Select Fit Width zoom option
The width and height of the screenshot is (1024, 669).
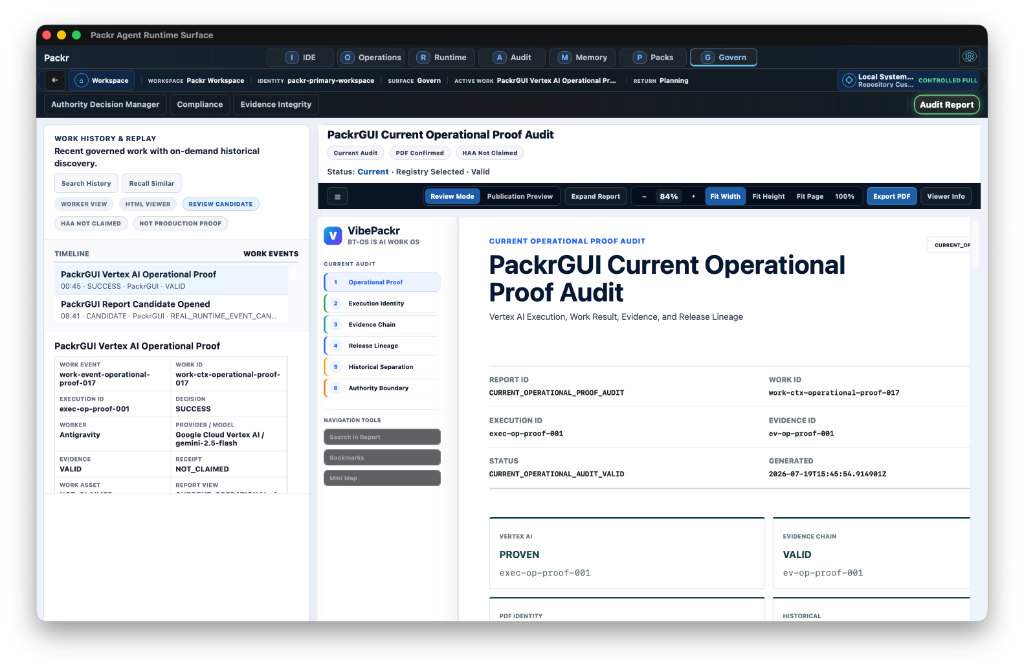click(x=725, y=197)
